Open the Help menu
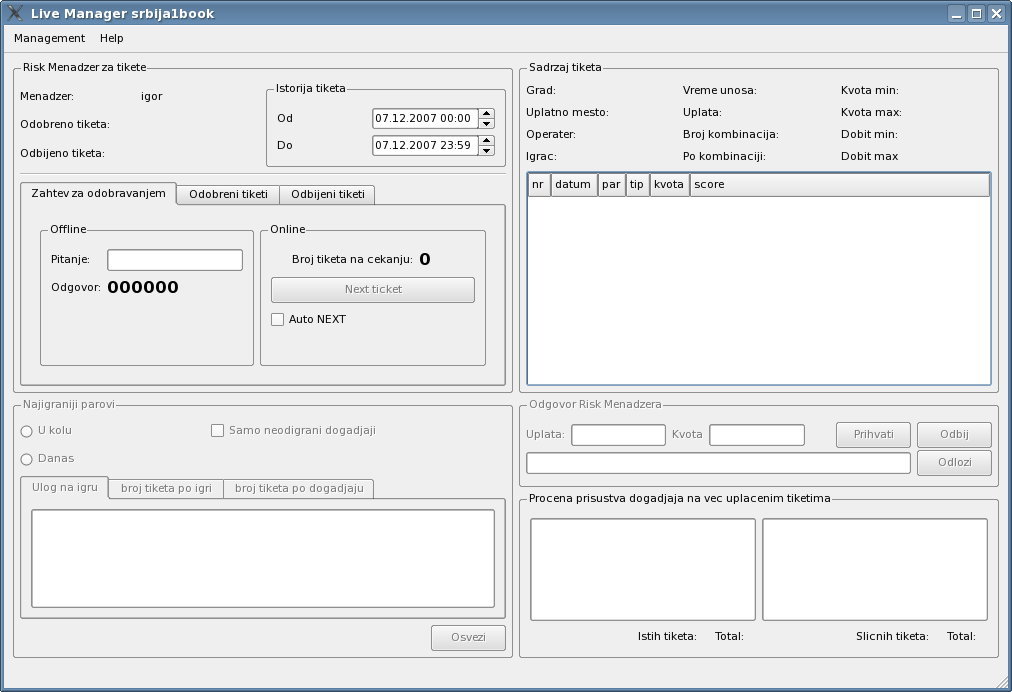Image resolution: width=1012 pixels, height=692 pixels. click(x=112, y=38)
